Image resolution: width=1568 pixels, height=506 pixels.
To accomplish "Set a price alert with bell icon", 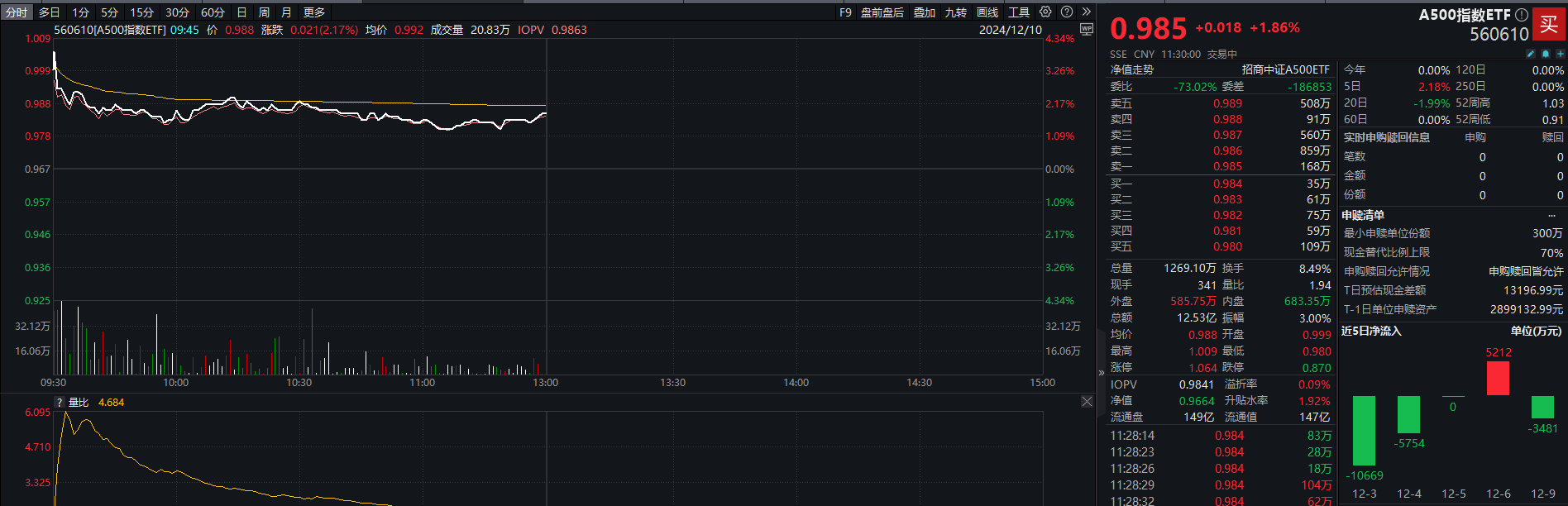I will 1545,54.
